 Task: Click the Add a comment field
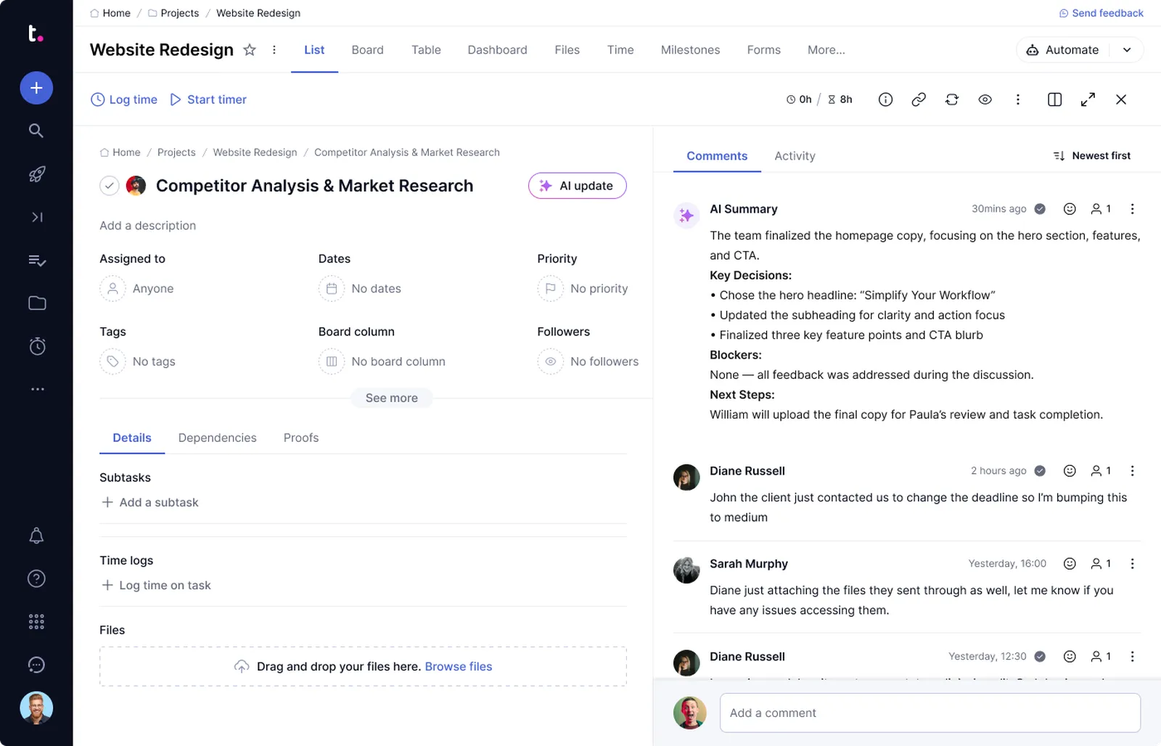pyautogui.click(x=929, y=713)
